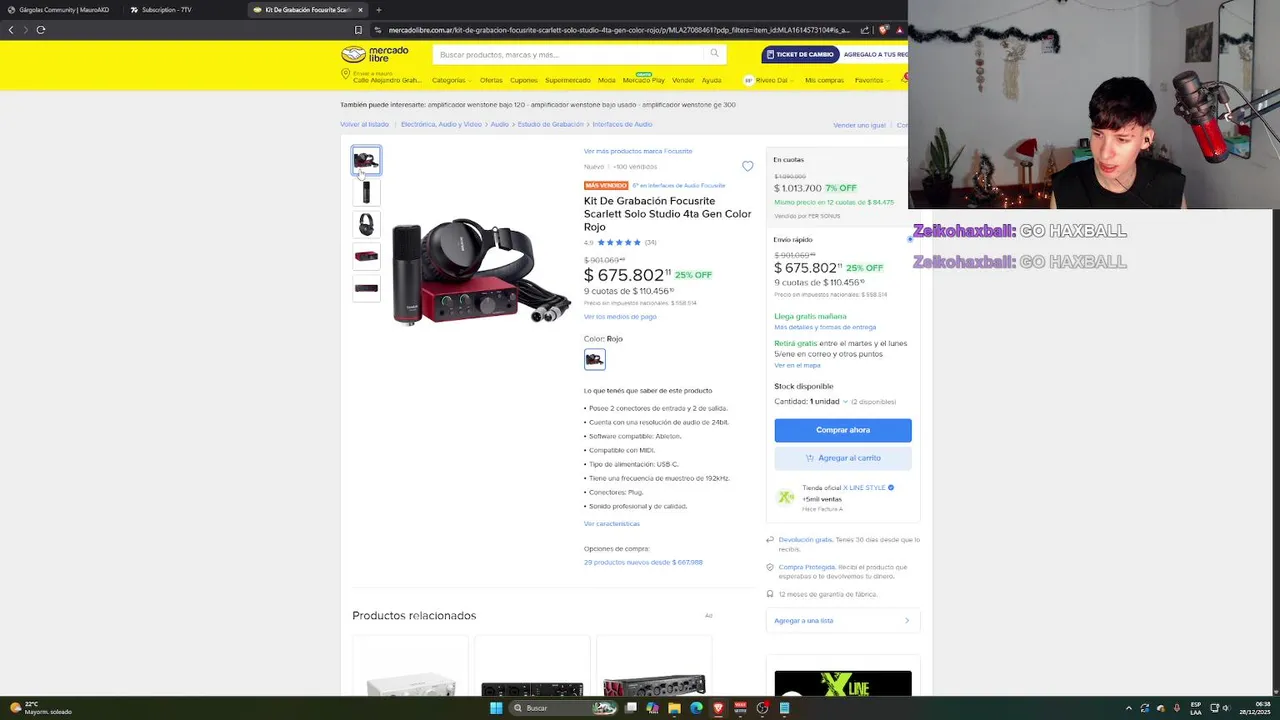The image size is (1280, 720).
Task: Open the Ayuda menu item
Action: [711, 80]
